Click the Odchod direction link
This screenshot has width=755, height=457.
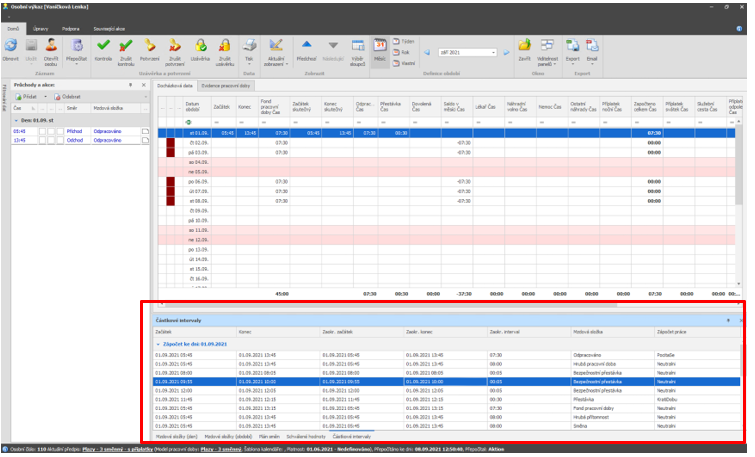75,140
